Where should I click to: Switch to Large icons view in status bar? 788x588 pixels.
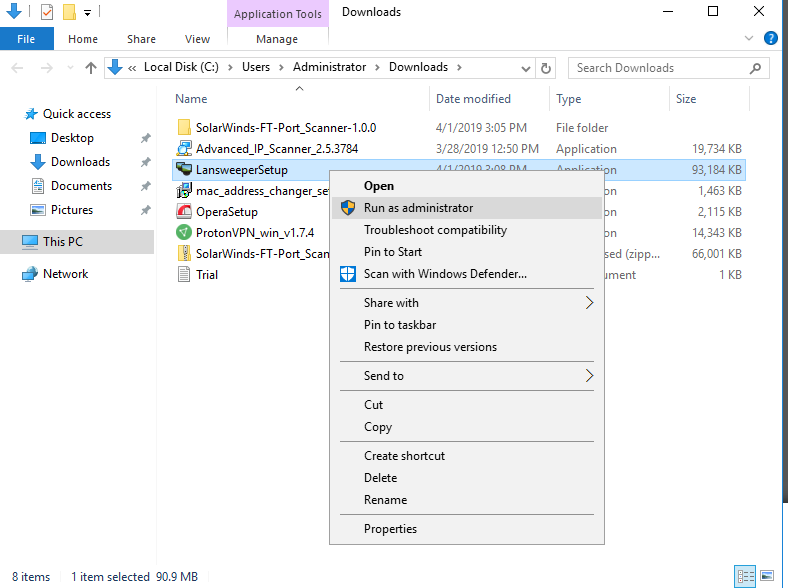(x=767, y=576)
